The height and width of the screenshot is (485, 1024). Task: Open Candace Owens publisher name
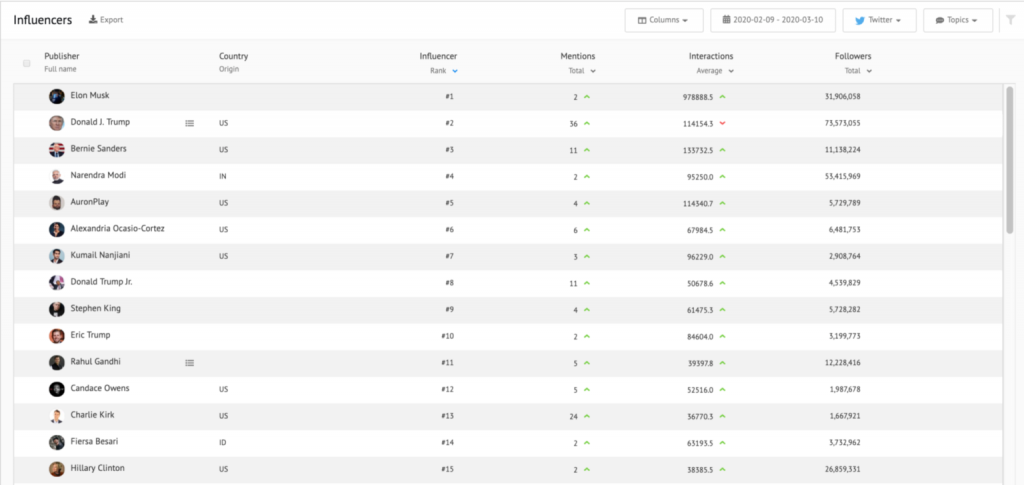click(100, 388)
